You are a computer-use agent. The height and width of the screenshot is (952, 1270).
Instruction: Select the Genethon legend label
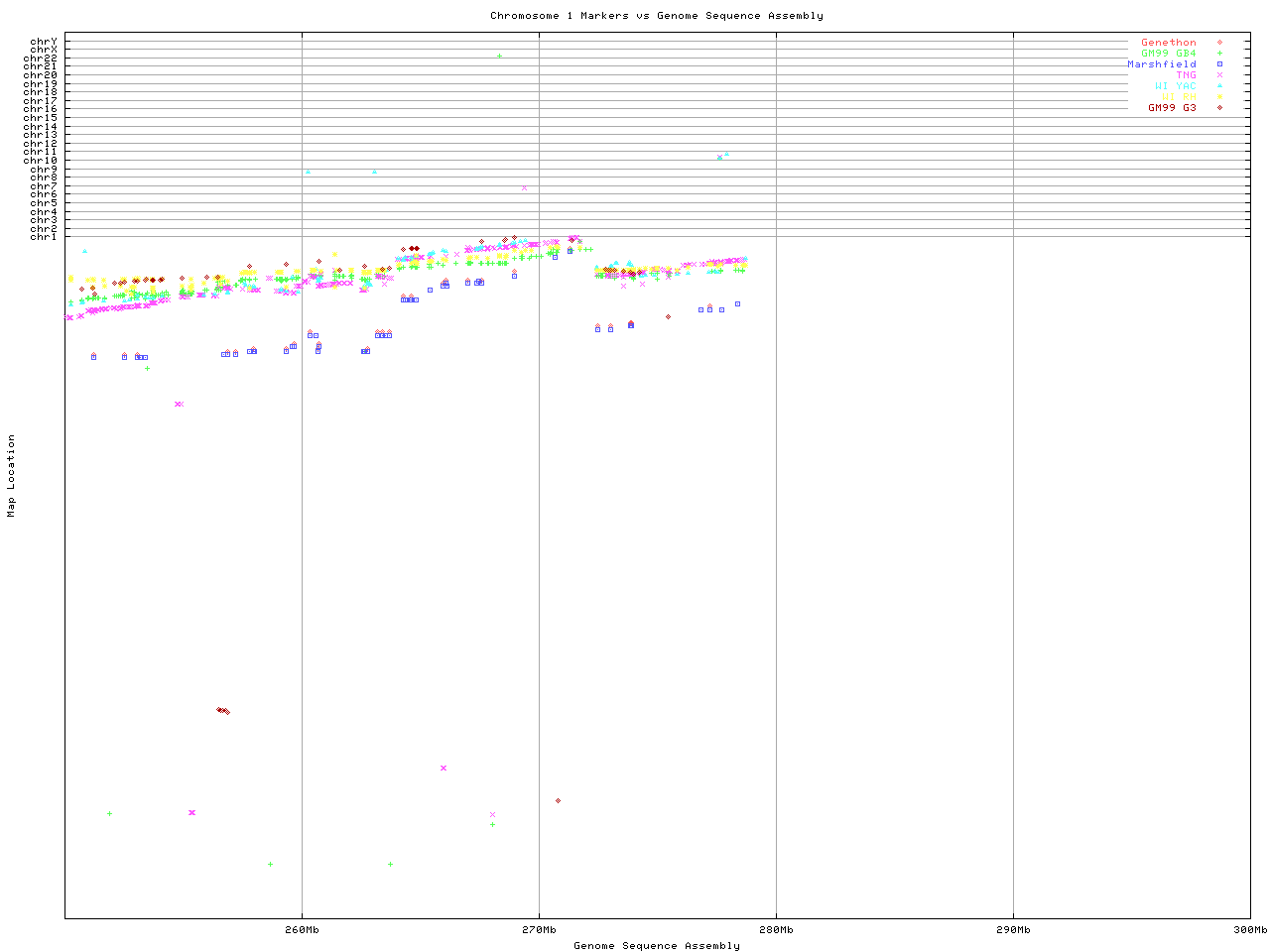tap(1168, 43)
